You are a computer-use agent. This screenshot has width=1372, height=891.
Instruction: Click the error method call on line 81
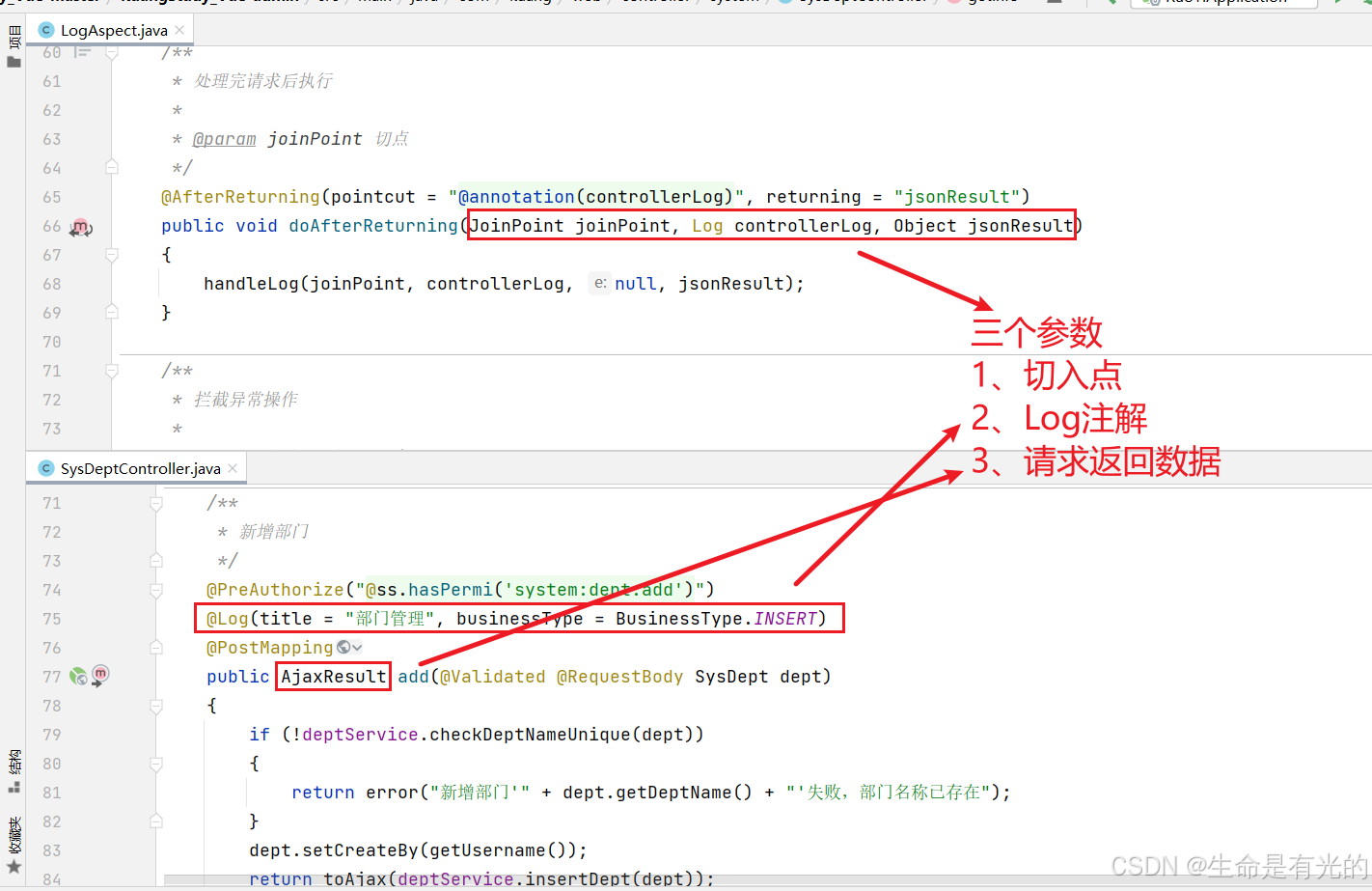[392, 793]
